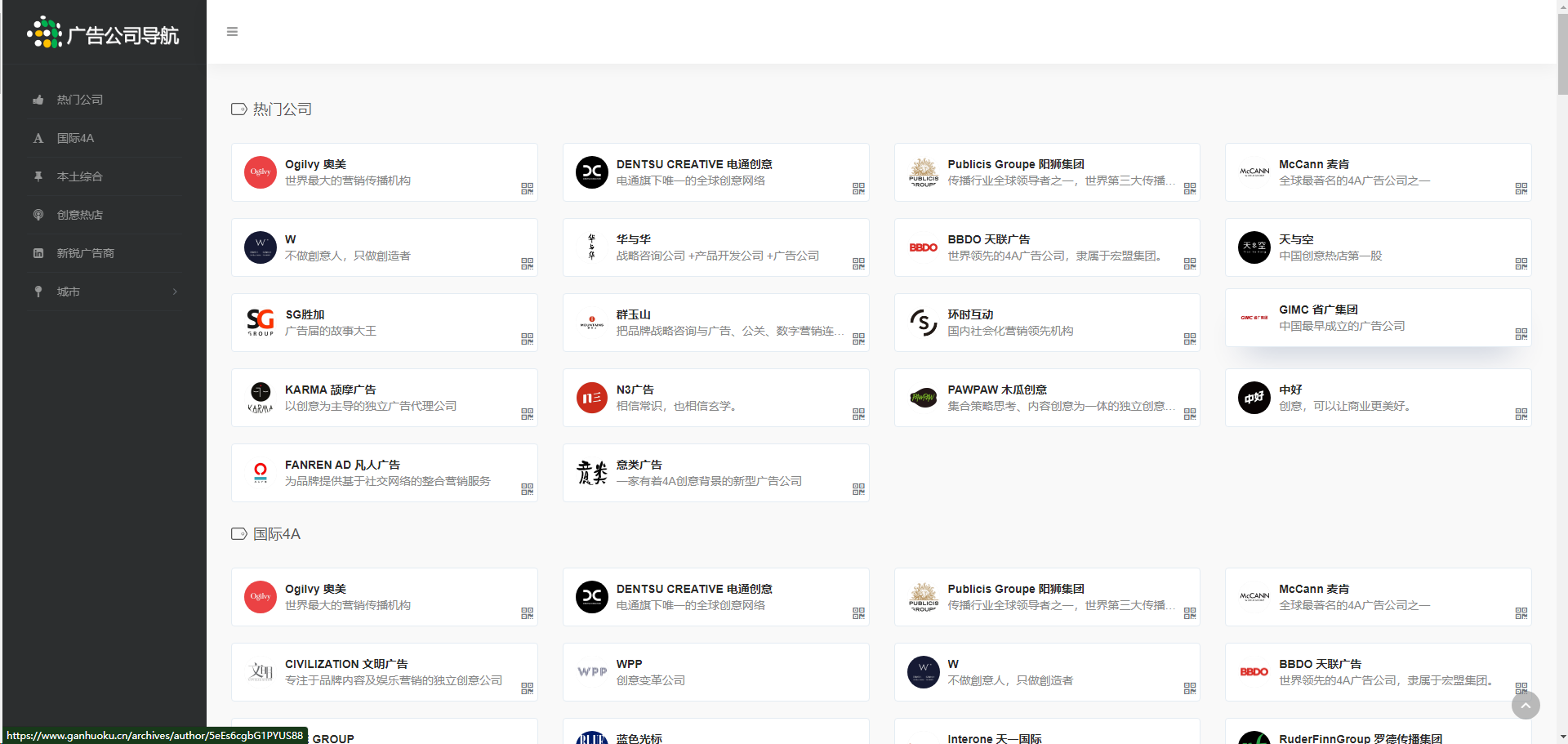Show QR code for PAWPAW 木瓜创意 card
Viewport: 1568px width, 744px height.
coord(1190,414)
